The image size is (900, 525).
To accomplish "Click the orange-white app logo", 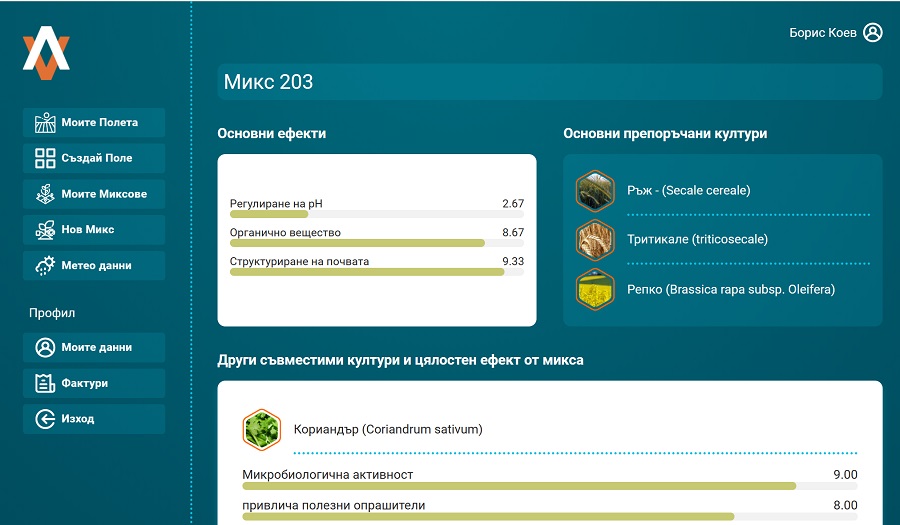I will click(46, 53).
